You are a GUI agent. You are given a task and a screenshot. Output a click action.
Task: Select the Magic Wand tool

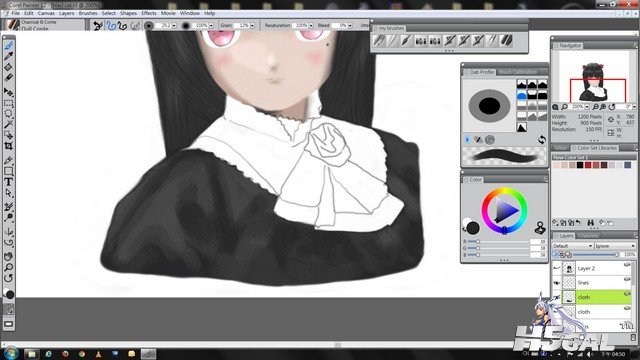[x=8, y=123]
